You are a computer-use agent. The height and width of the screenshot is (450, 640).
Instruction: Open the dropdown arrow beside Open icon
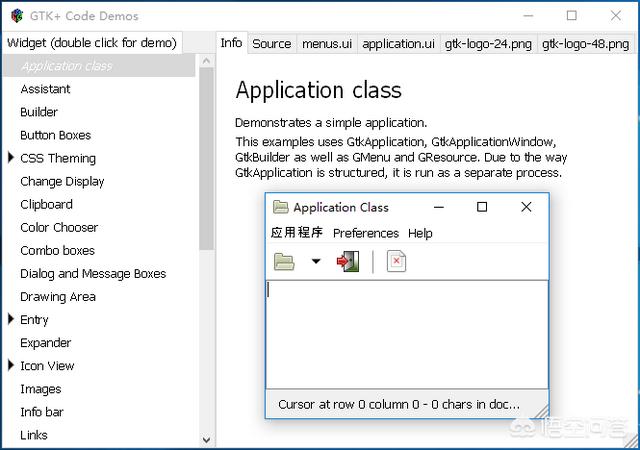point(315,262)
